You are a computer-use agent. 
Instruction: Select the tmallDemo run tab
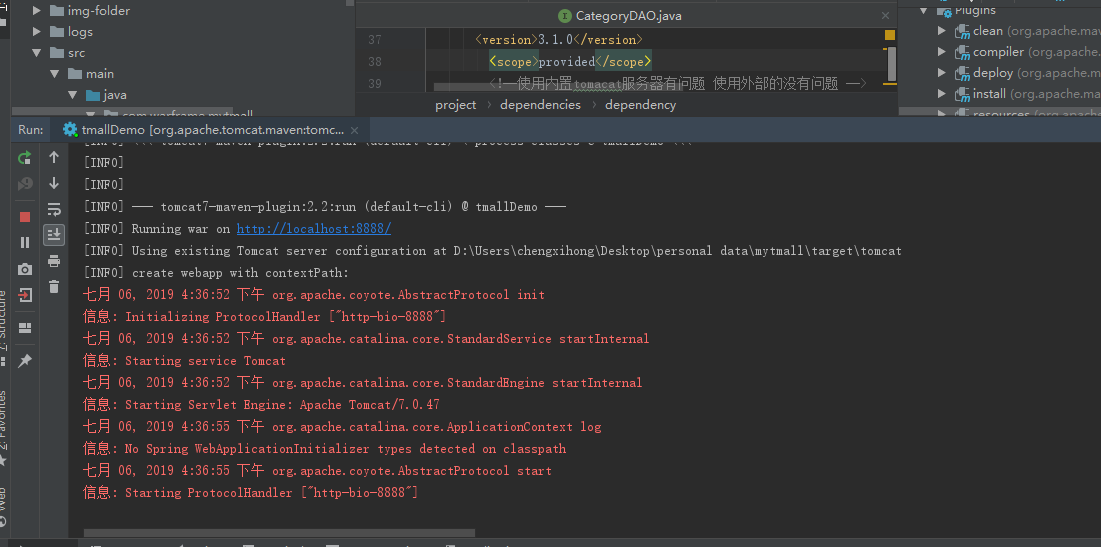click(x=212, y=130)
